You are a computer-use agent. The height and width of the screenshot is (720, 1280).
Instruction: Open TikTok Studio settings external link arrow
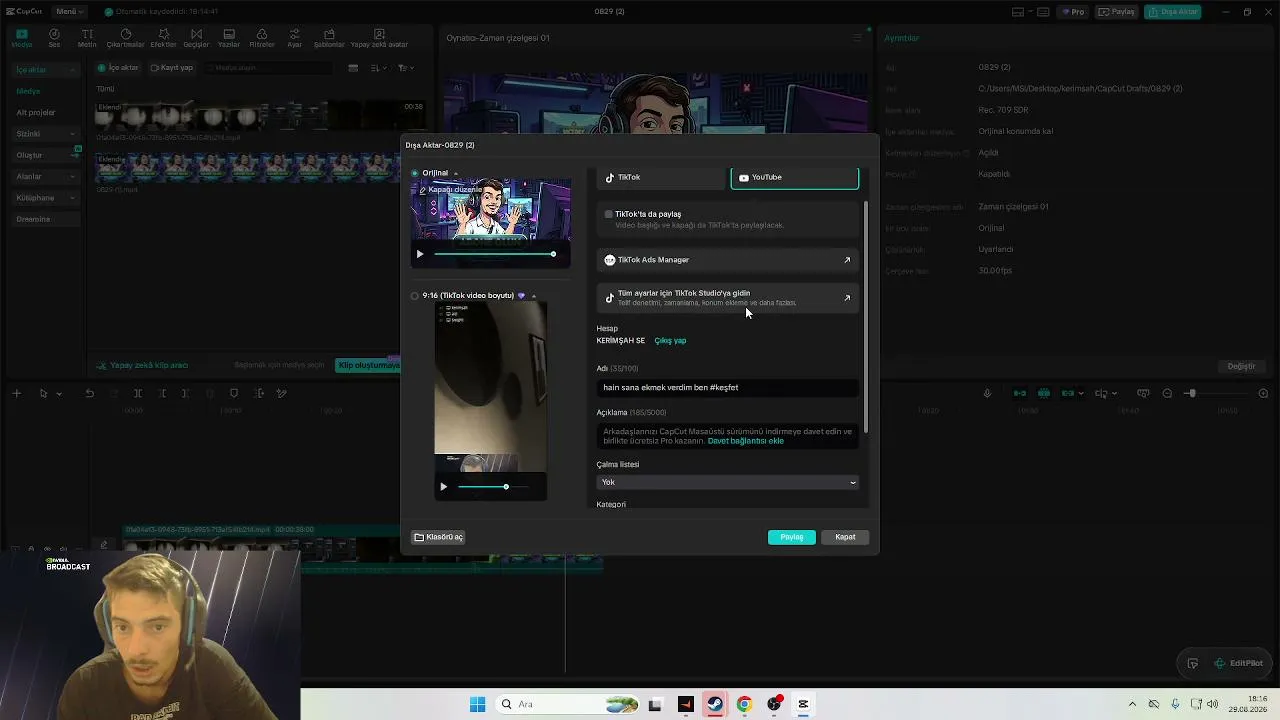[847, 298]
